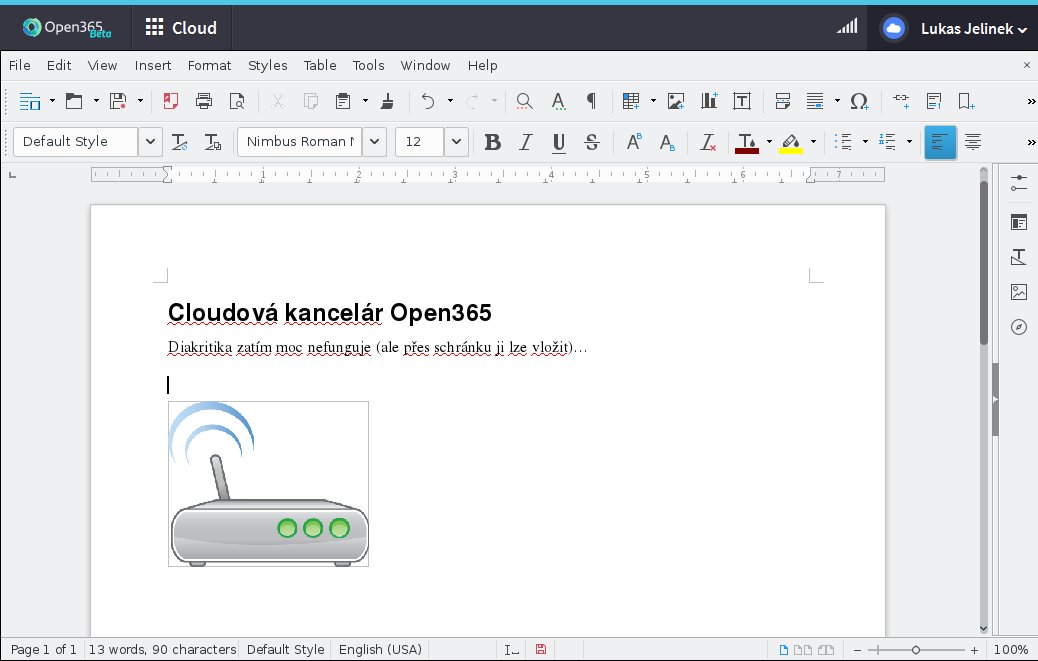This screenshot has width=1038, height=661.
Task: Open Find & Replace magnifier
Action: pos(524,101)
